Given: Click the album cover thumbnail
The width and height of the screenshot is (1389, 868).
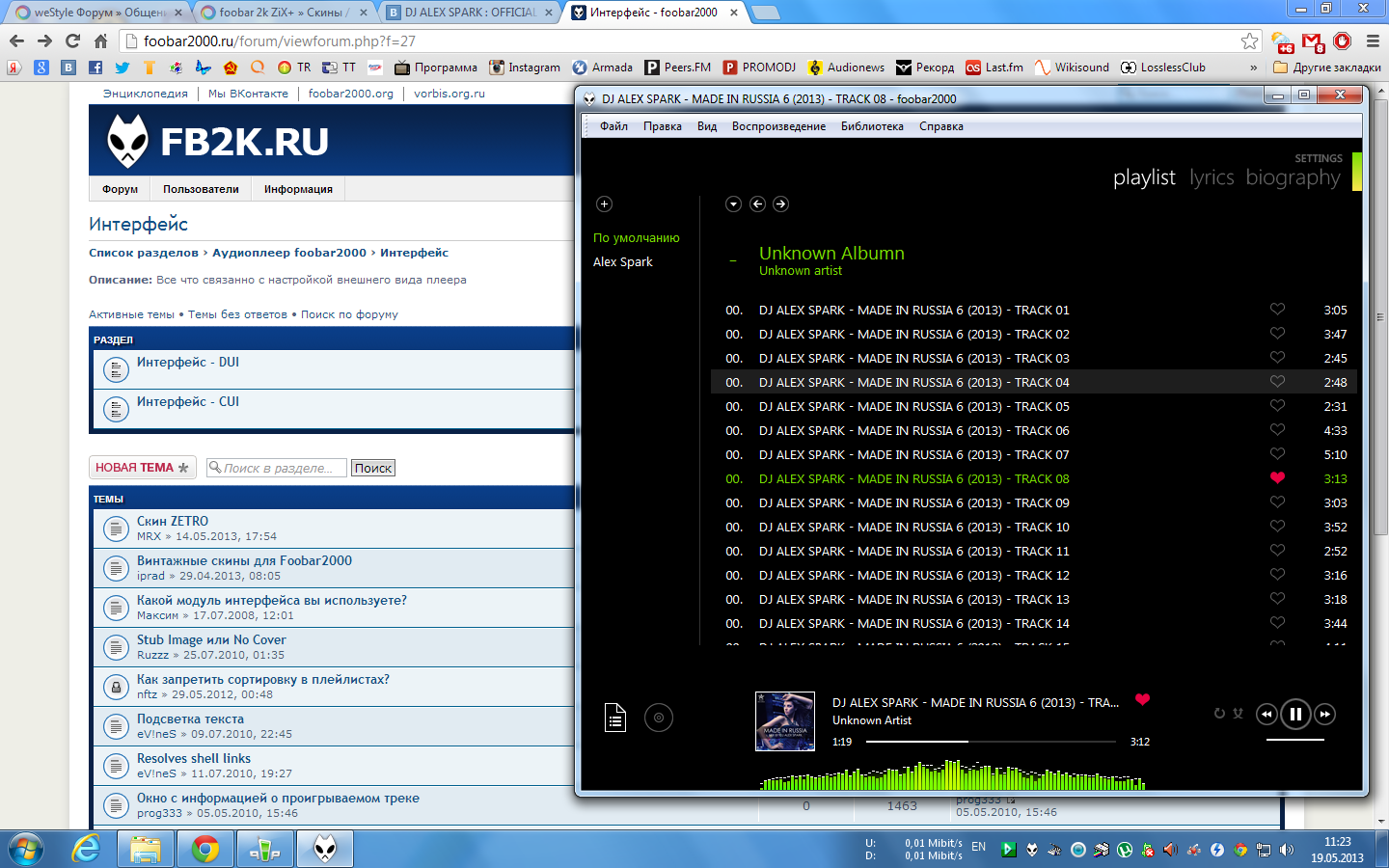Looking at the screenshot, I should pos(785,721).
